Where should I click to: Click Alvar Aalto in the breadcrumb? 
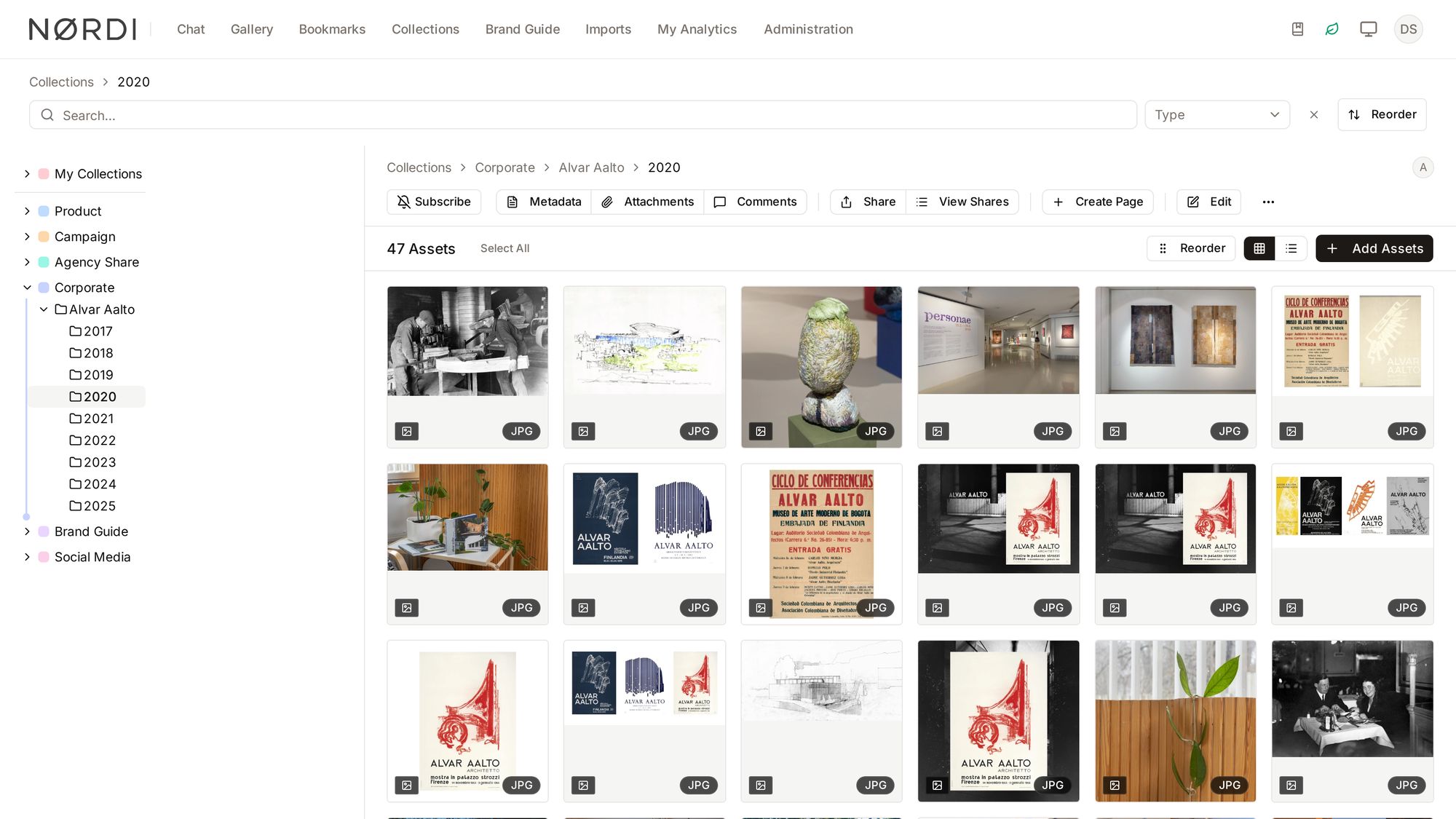[591, 167]
